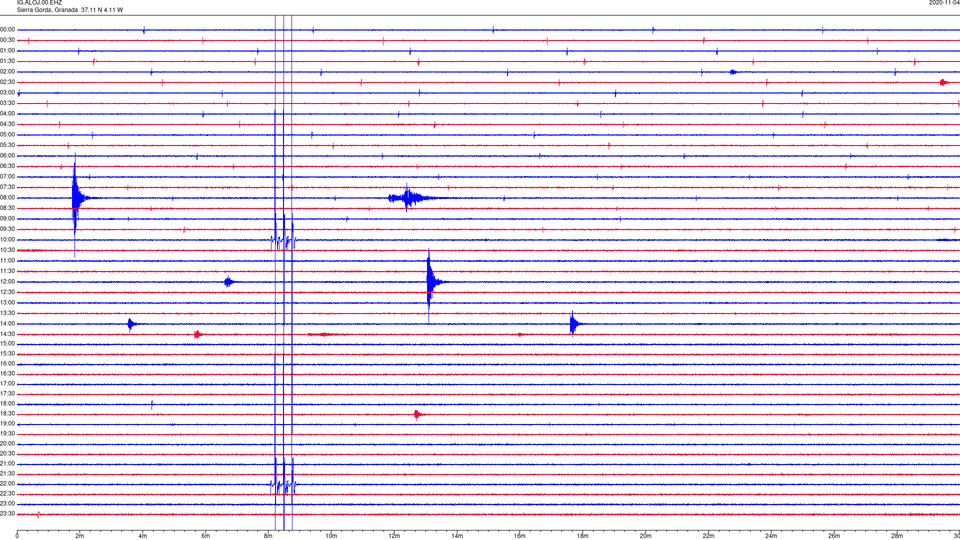Select the 08:00 trace time label
This screenshot has height=540, width=960.
[7, 198]
